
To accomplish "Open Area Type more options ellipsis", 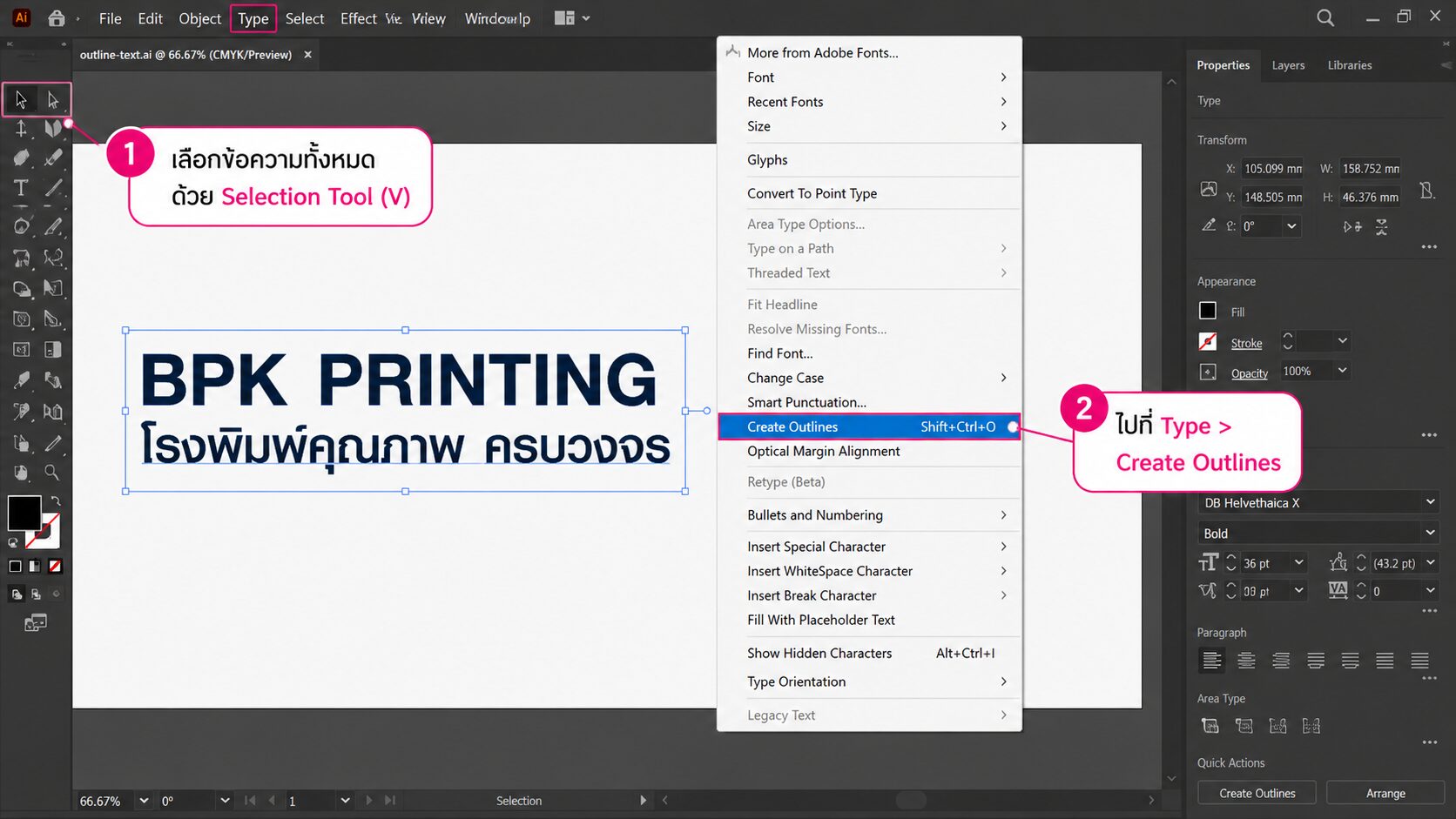I will pos(1429,742).
